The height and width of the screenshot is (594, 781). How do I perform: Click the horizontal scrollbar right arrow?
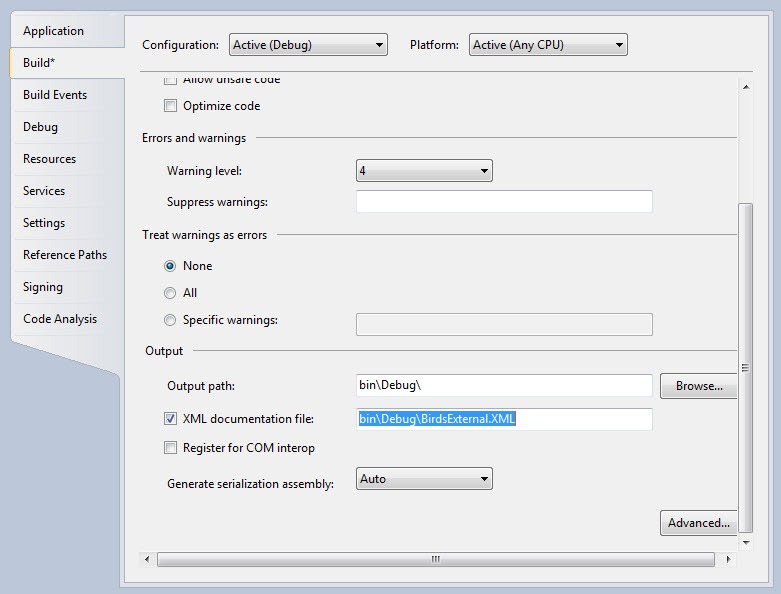(x=728, y=559)
